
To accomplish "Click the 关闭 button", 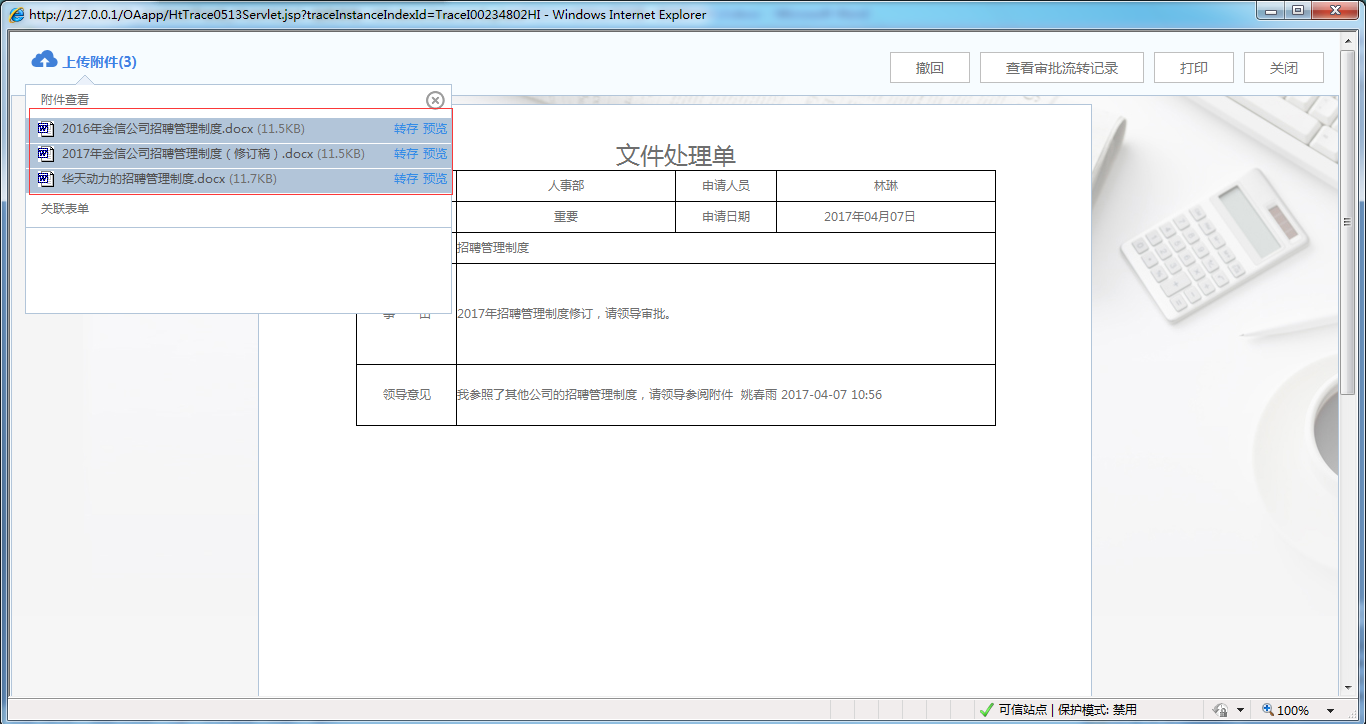I will click(x=1284, y=68).
